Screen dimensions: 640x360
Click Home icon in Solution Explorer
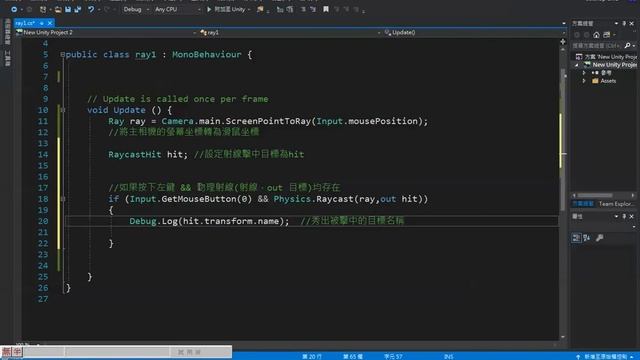(596, 35)
